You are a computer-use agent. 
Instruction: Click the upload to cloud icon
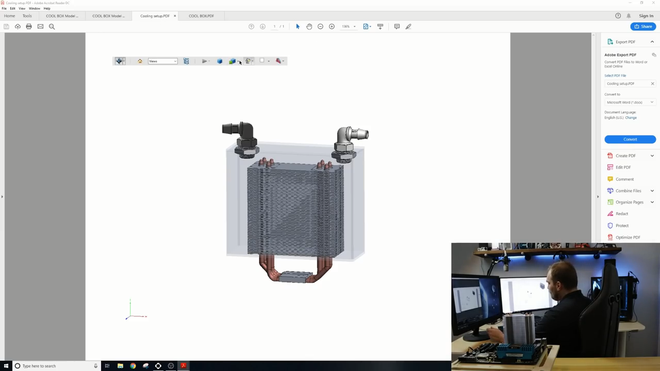point(18,27)
